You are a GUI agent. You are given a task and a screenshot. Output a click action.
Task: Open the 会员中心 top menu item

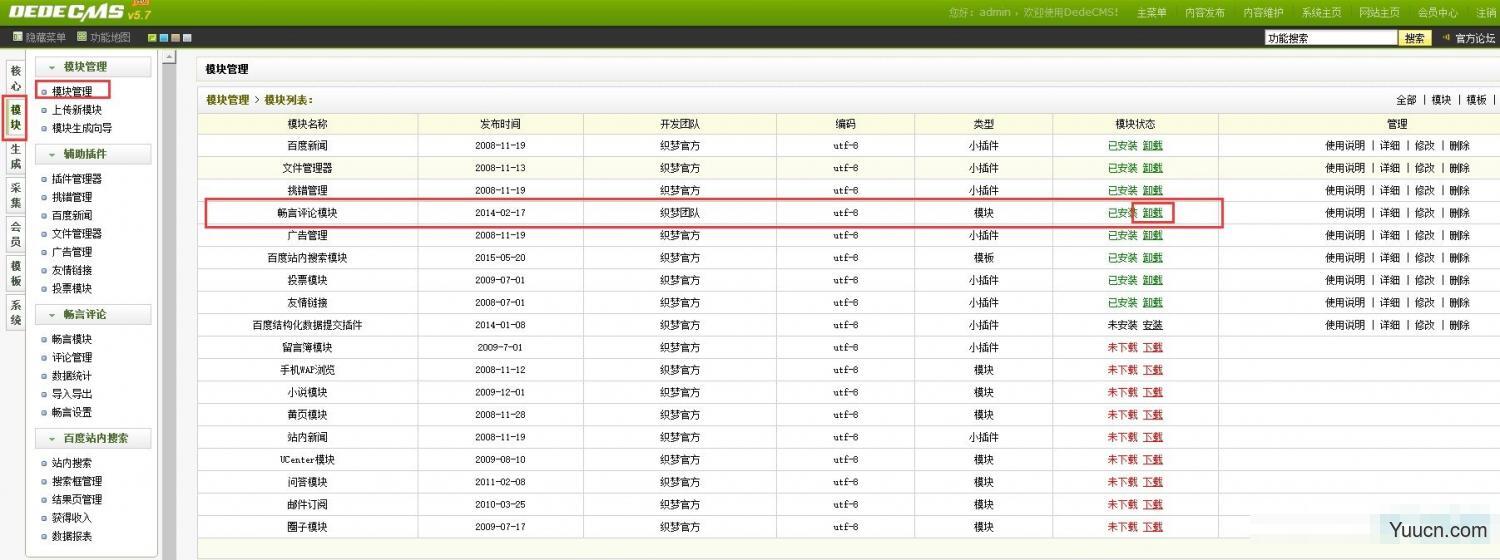coord(1437,13)
